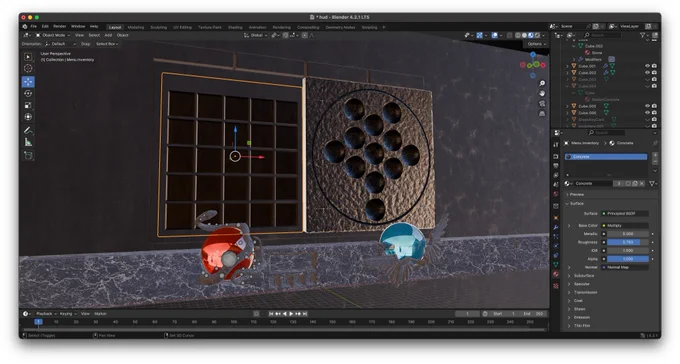Viewport: 680px width, 364px height.
Task: Open the Tool properties tab
Action: point(556,144)
